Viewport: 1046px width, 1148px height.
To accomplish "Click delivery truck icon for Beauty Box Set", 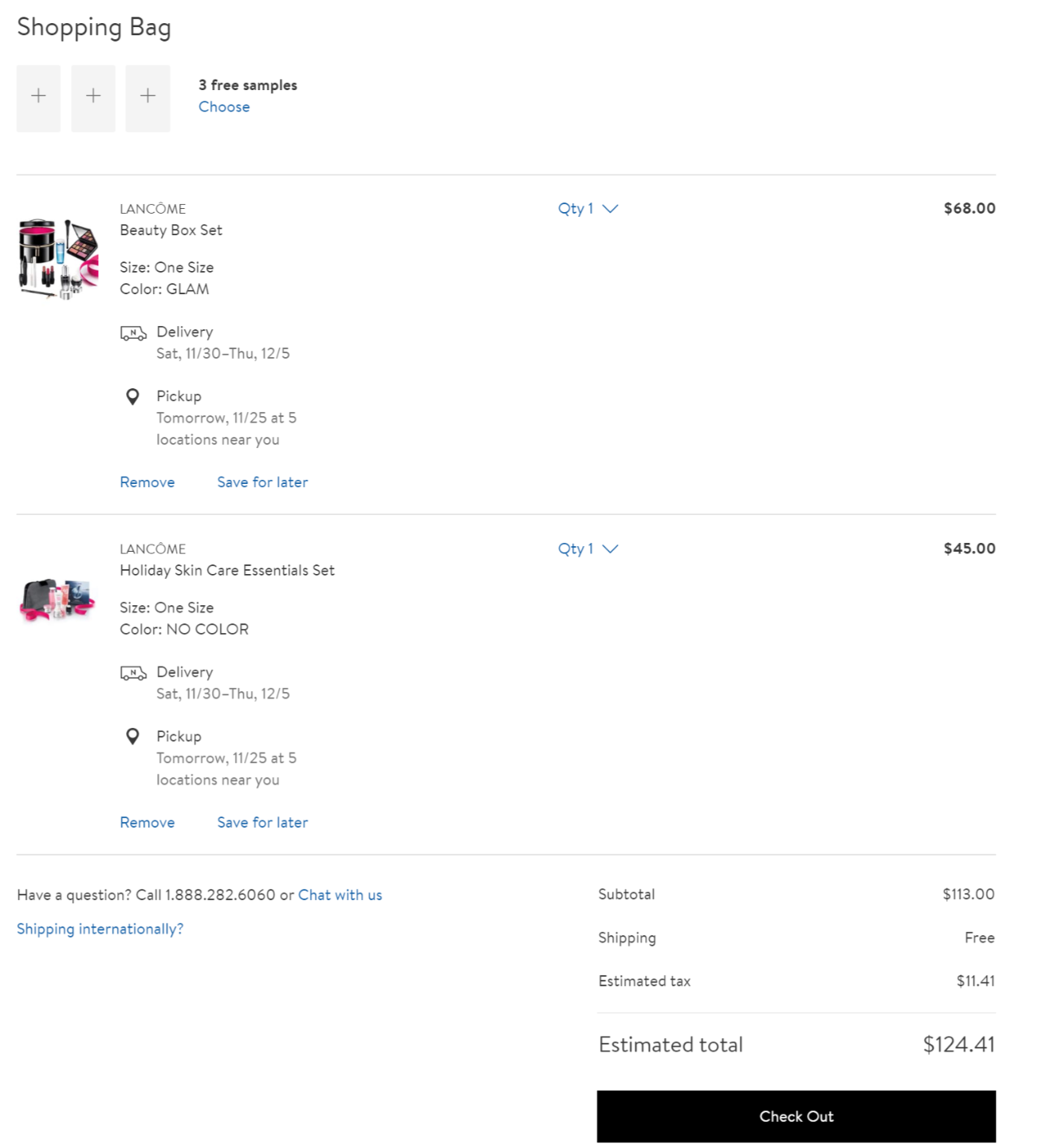I will coord(133,332).
